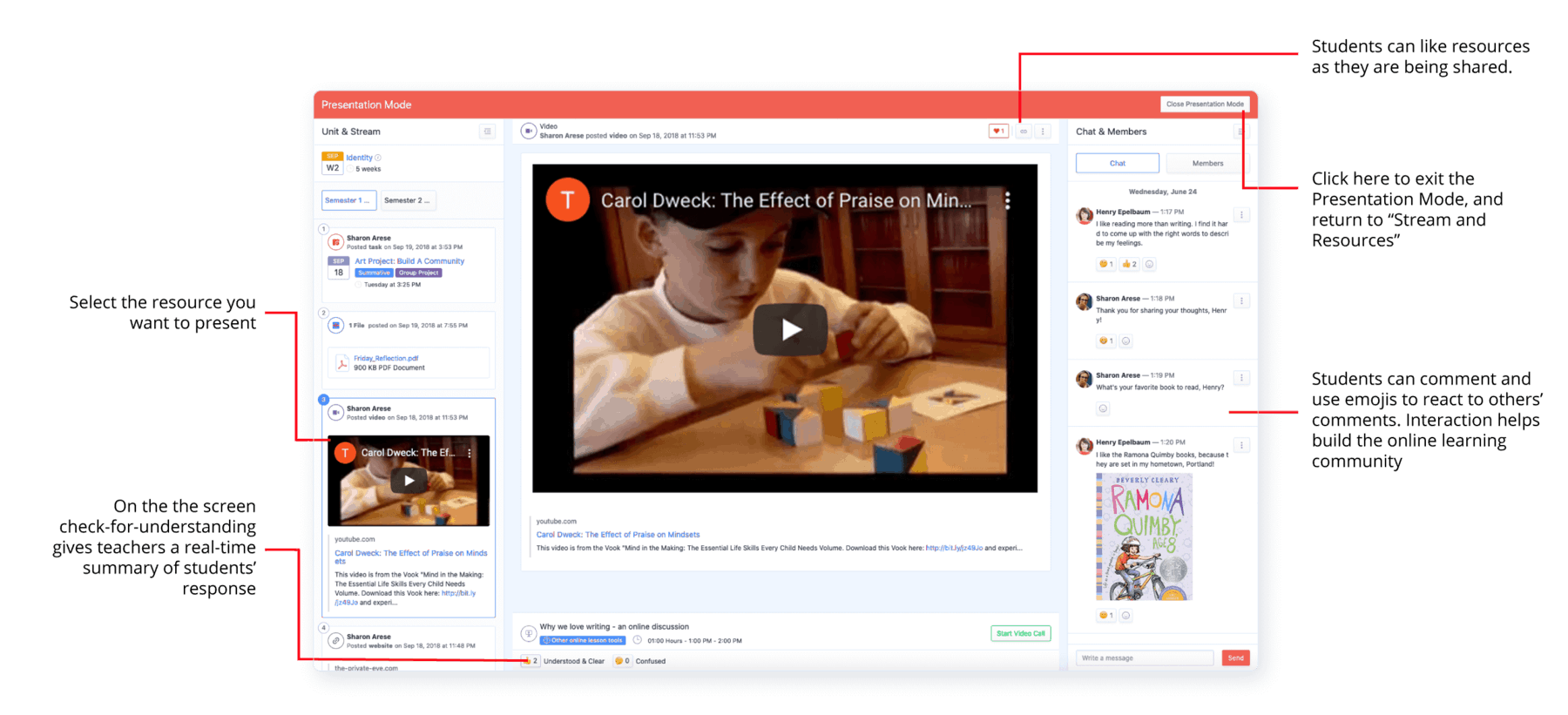The image size is (1568, 715).
Task: Open YouTube video three-dot options menu
Action: pos(1008,200)
